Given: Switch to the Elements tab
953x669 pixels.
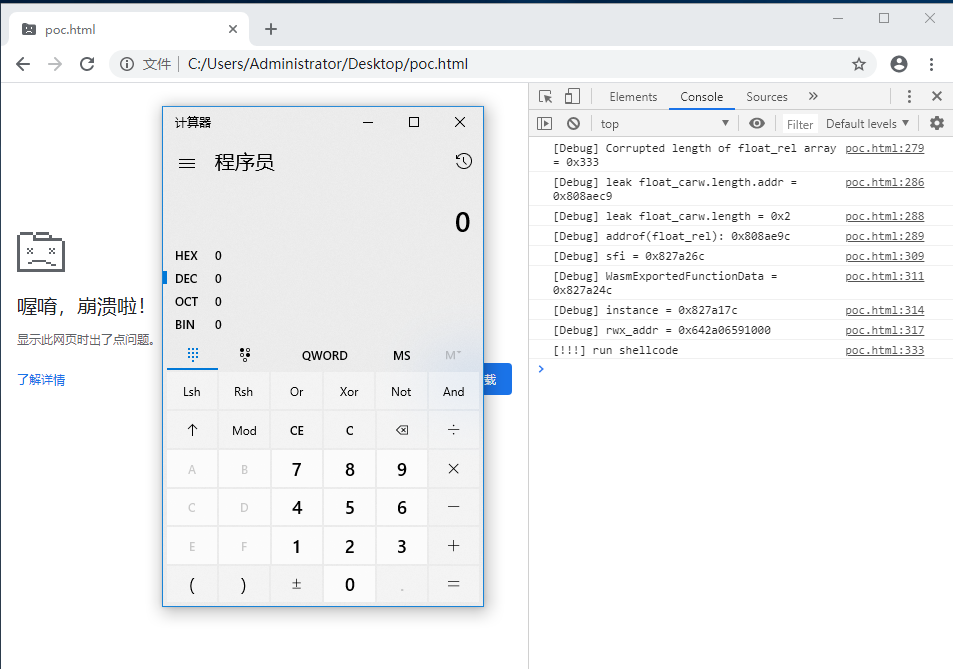Looking at the screenshot, I should [x=633, y=97].
